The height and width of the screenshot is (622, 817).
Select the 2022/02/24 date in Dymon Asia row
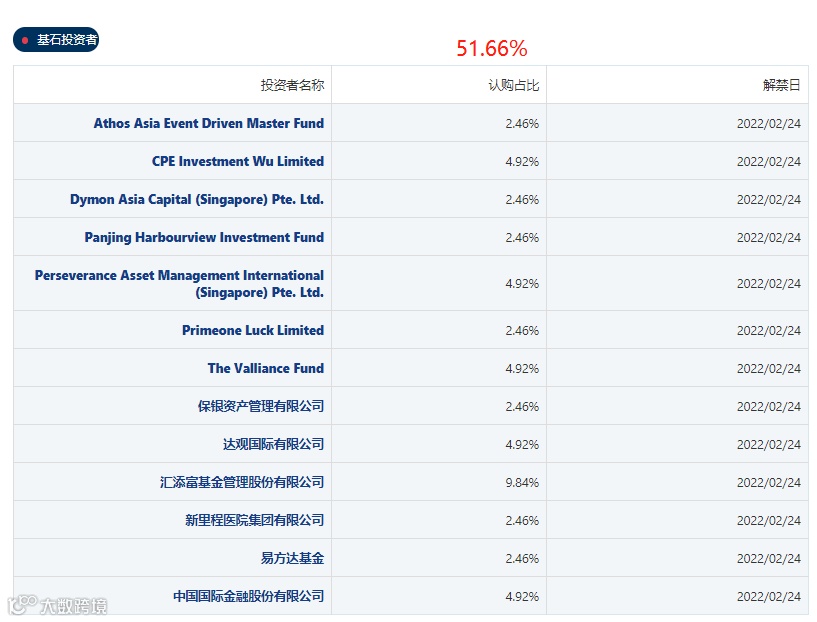[769, 200]
